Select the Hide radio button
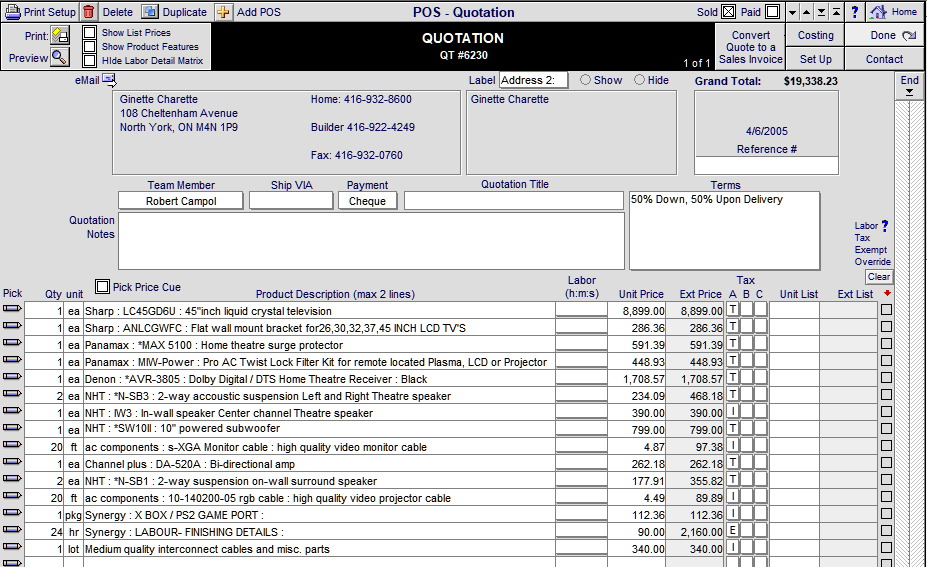Screen dimensions: 927x567 639,79
